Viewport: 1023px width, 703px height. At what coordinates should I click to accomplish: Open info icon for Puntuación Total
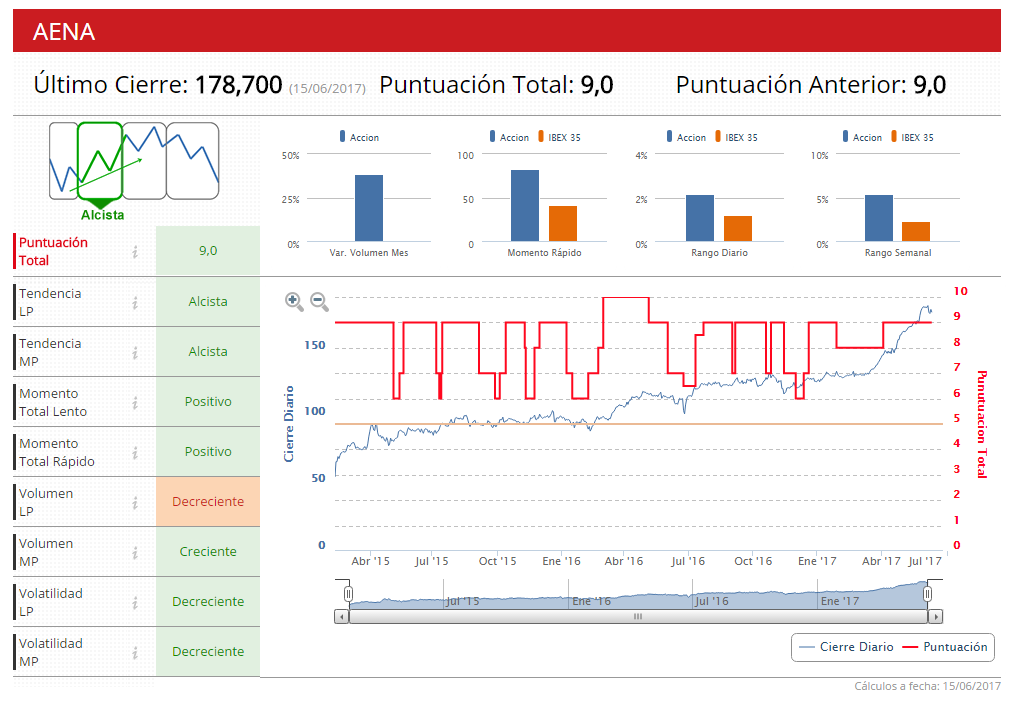(x=135, y=252)
